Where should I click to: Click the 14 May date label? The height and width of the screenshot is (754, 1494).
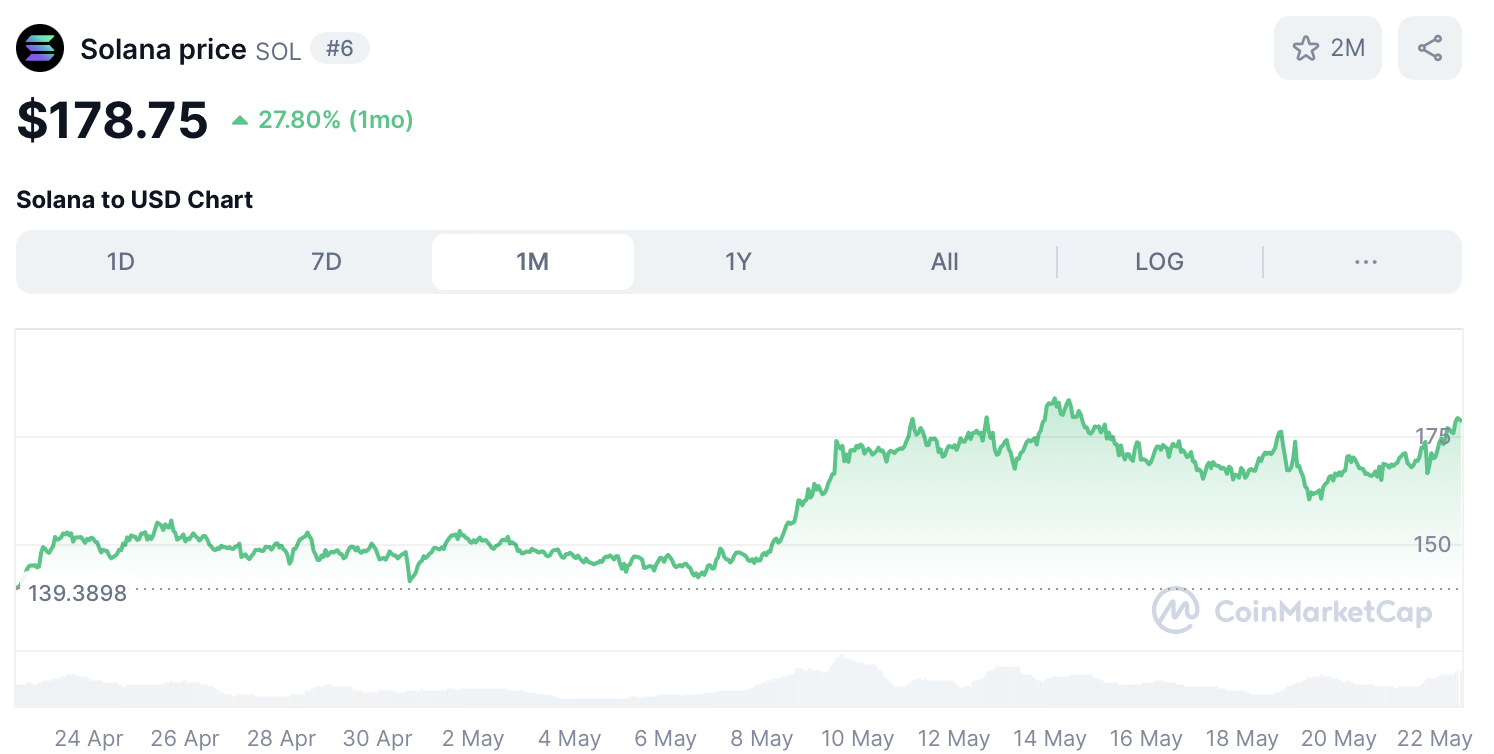pyautogui.click(x=1049, y=739)
